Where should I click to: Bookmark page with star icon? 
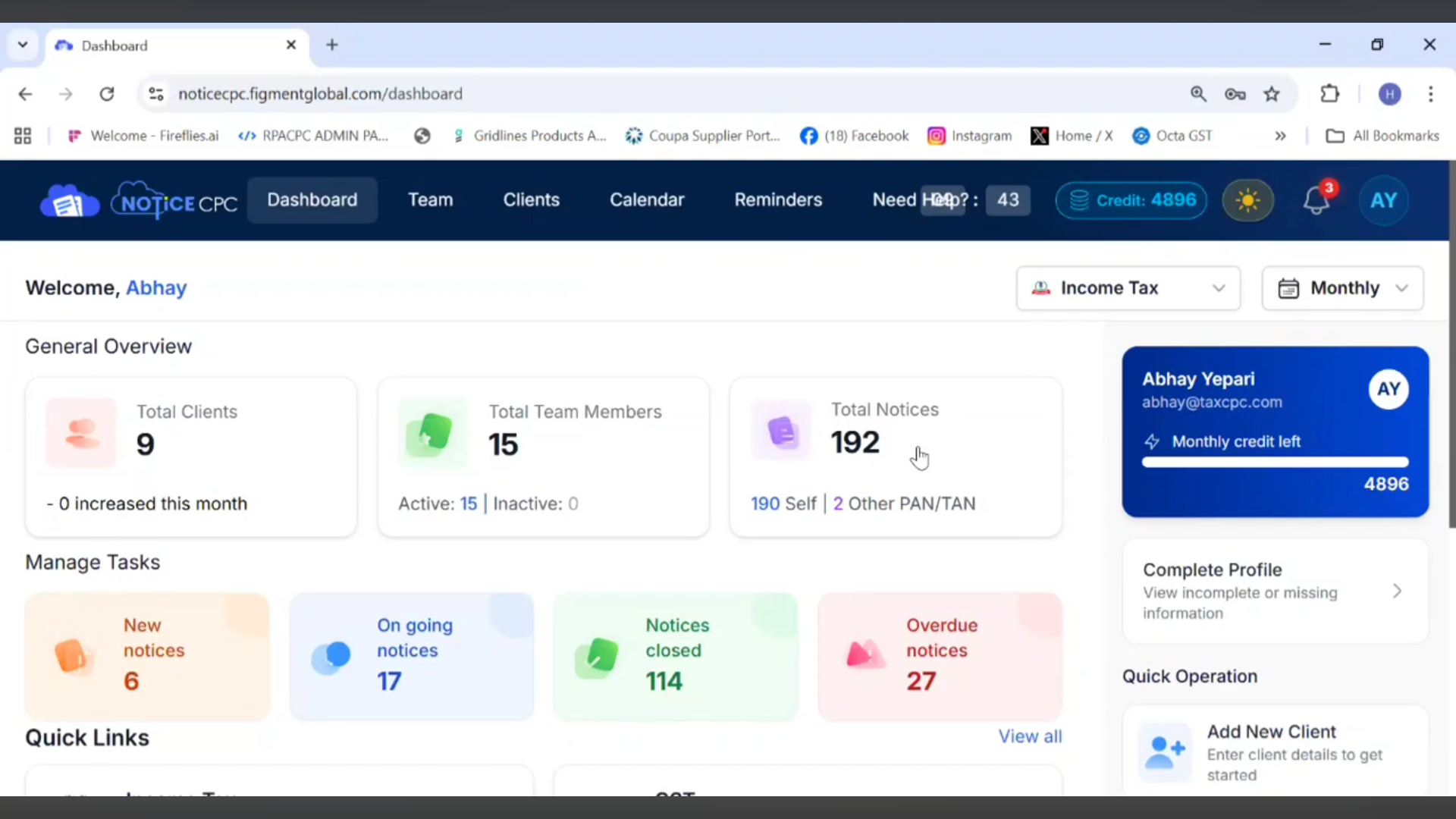tap(1272, 94)
